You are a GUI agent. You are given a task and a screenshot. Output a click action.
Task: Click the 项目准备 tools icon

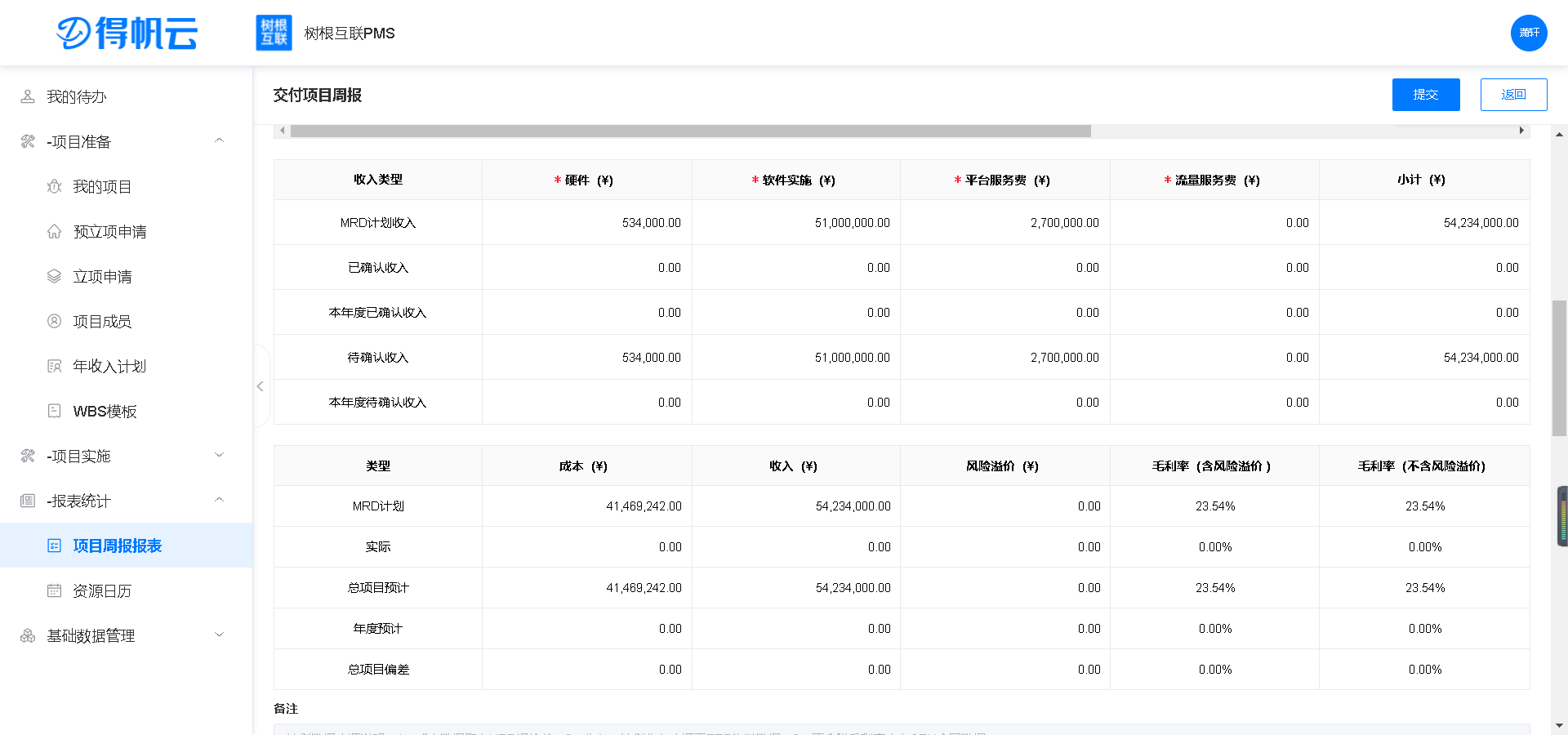pyautogui.click(x=28, y=141)
